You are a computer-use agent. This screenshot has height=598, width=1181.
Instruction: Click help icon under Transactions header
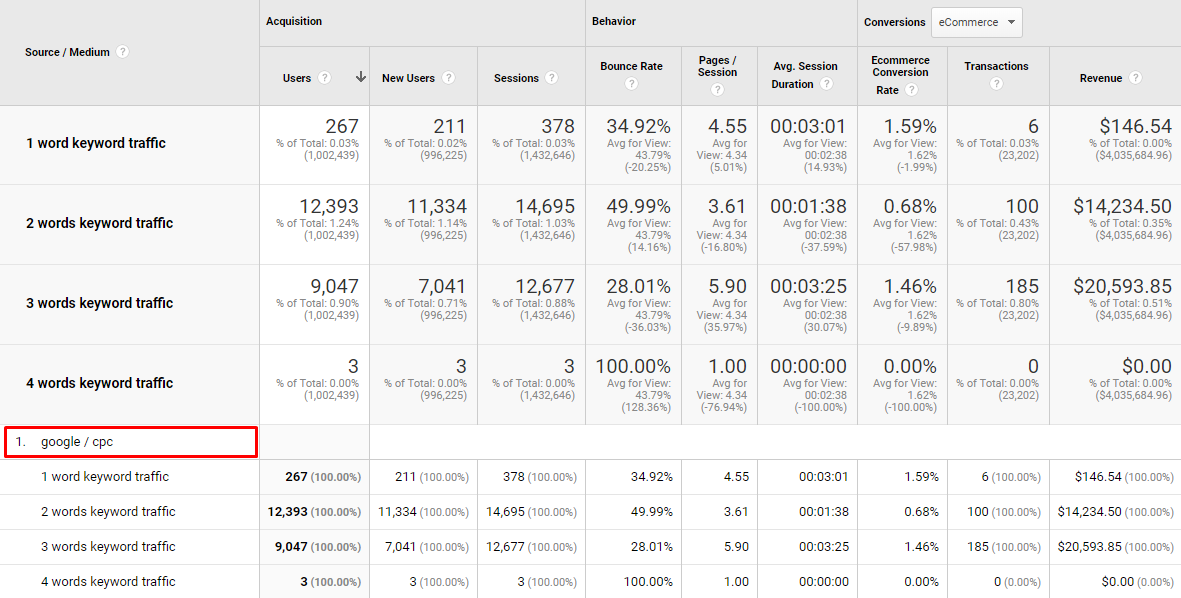[996, 84]
